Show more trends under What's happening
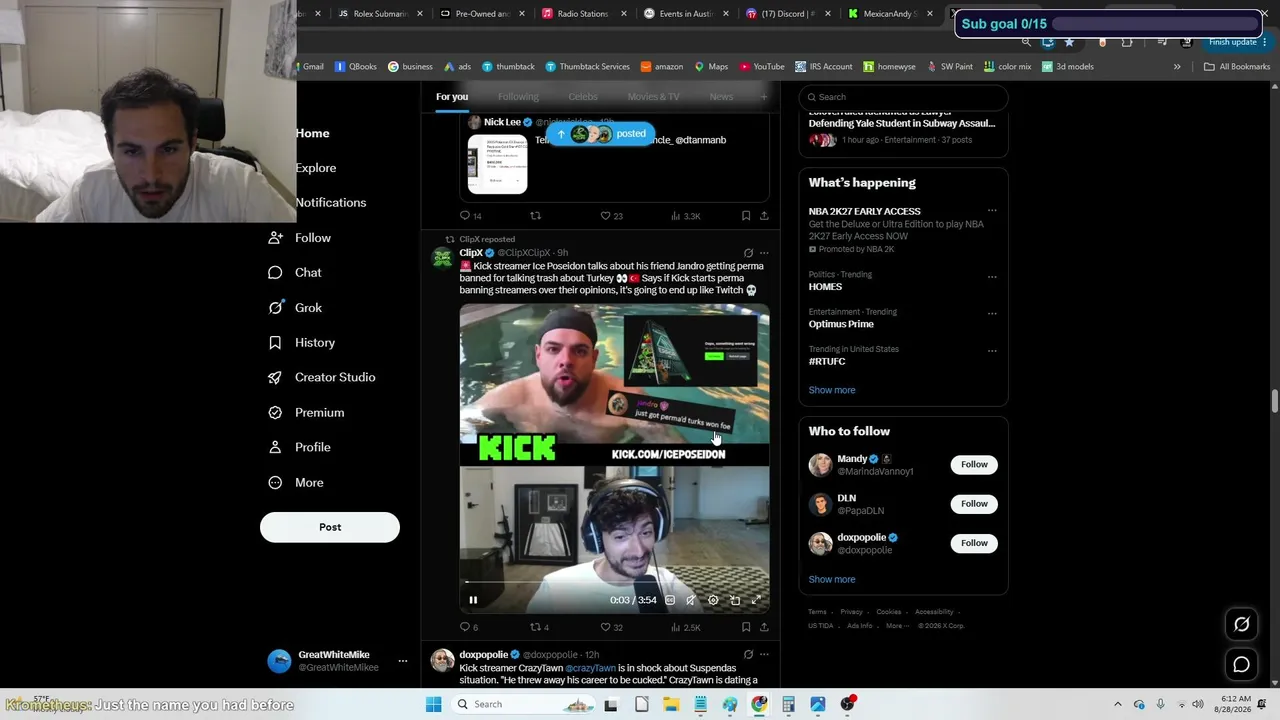Viewport: 1280px width, 720px height. [832, 390]
